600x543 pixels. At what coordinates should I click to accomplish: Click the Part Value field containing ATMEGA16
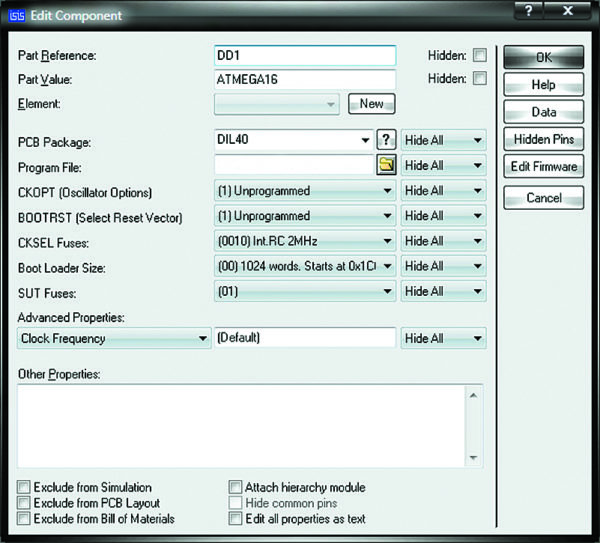click(305, 80)
